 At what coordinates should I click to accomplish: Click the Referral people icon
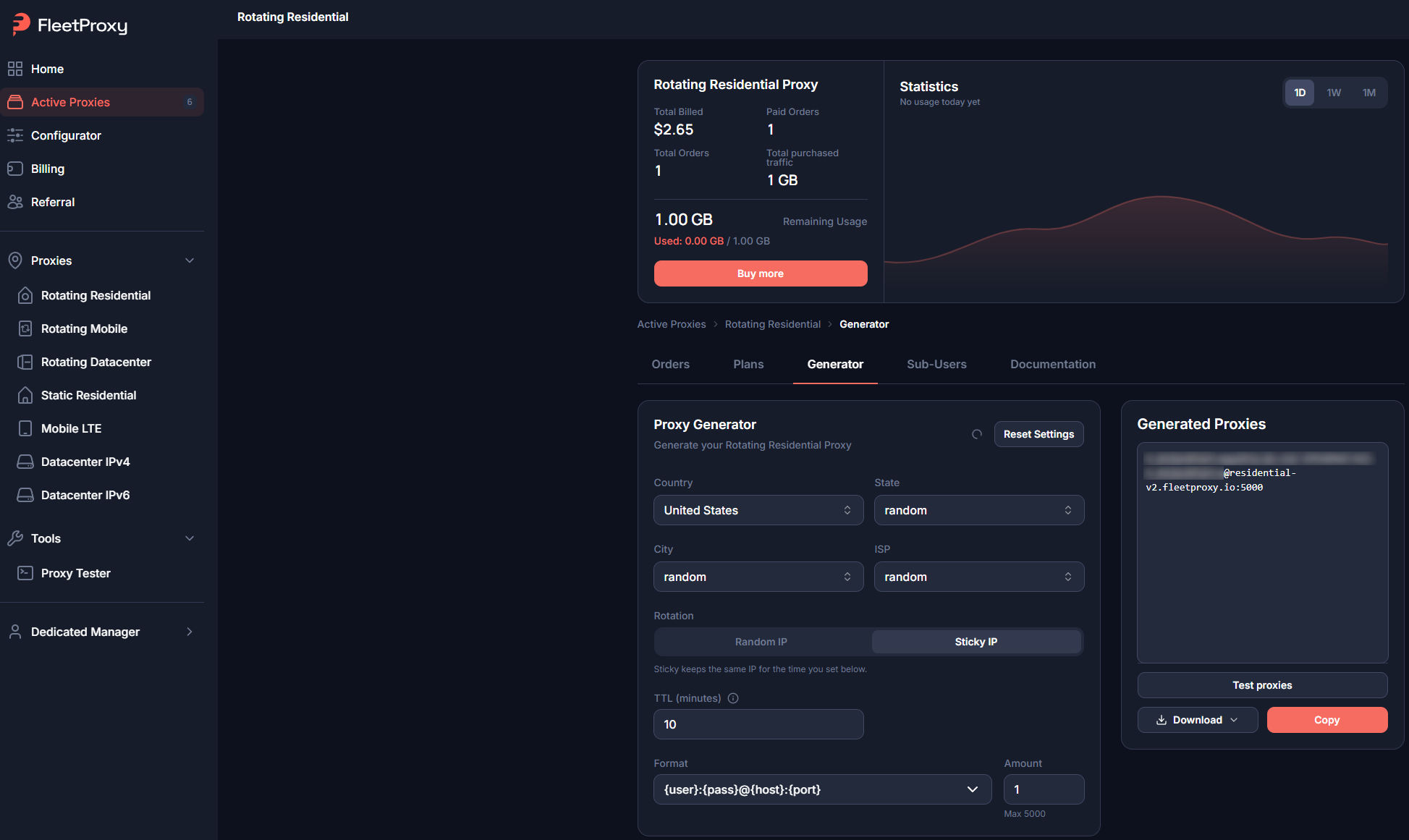(15, 202)
